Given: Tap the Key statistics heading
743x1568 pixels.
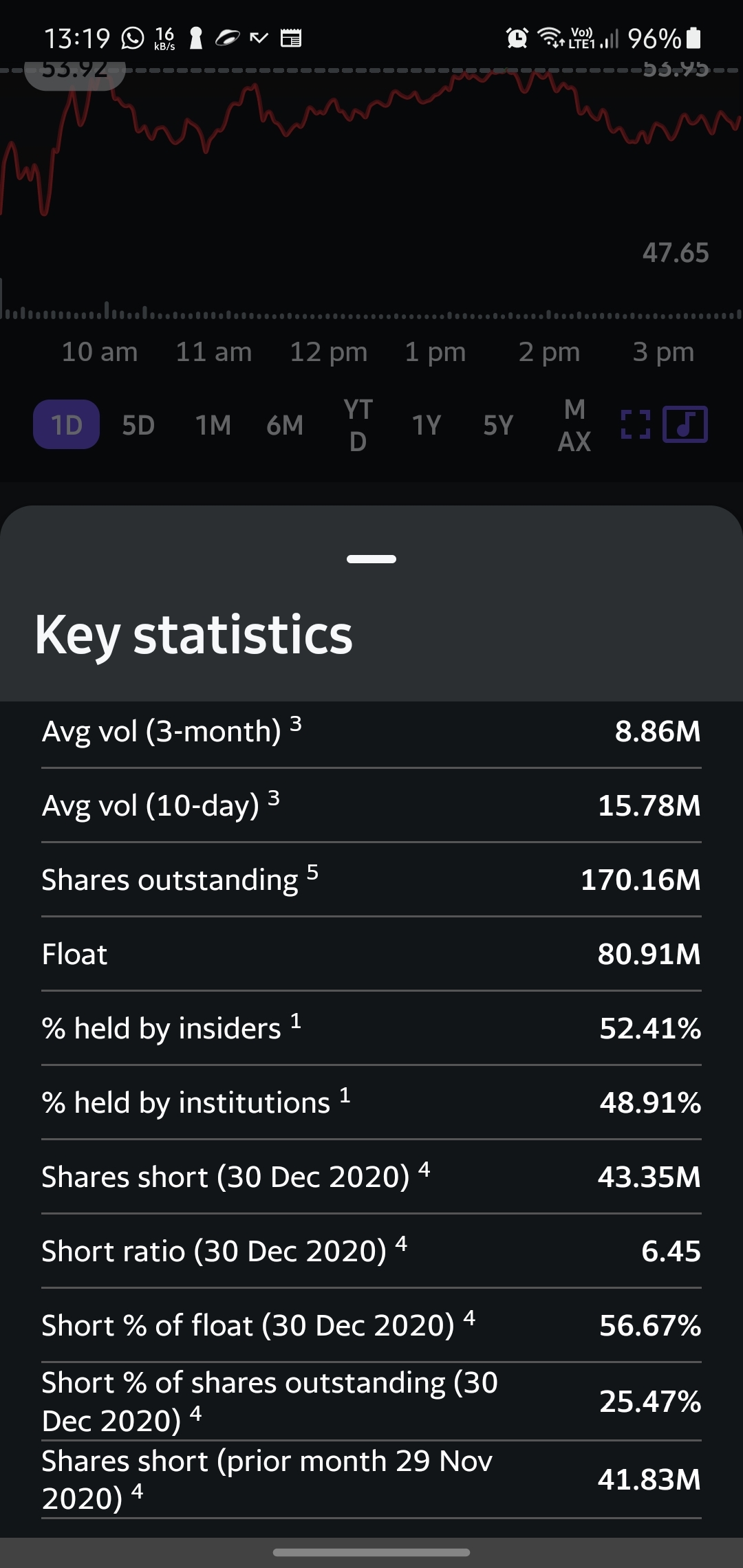Looking at the screenshot, I should point(193,635).
